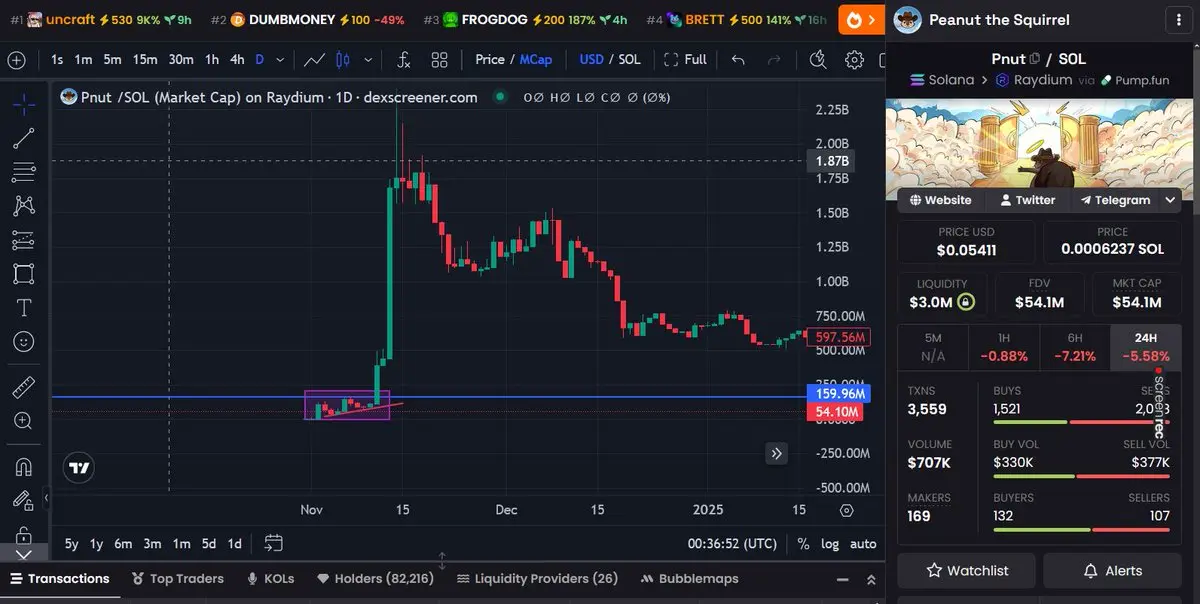Open the Fibonacci retracement tool
This screenshot has width=1200, height=604.
pos(24,173)
